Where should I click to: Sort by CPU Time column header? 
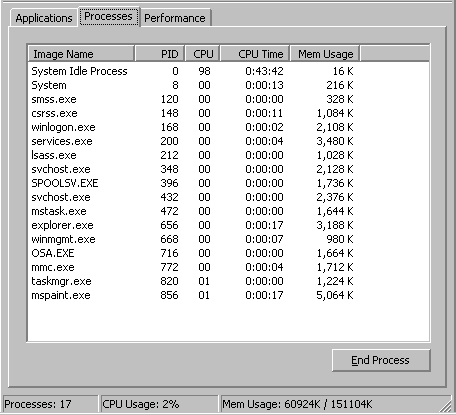255,54
